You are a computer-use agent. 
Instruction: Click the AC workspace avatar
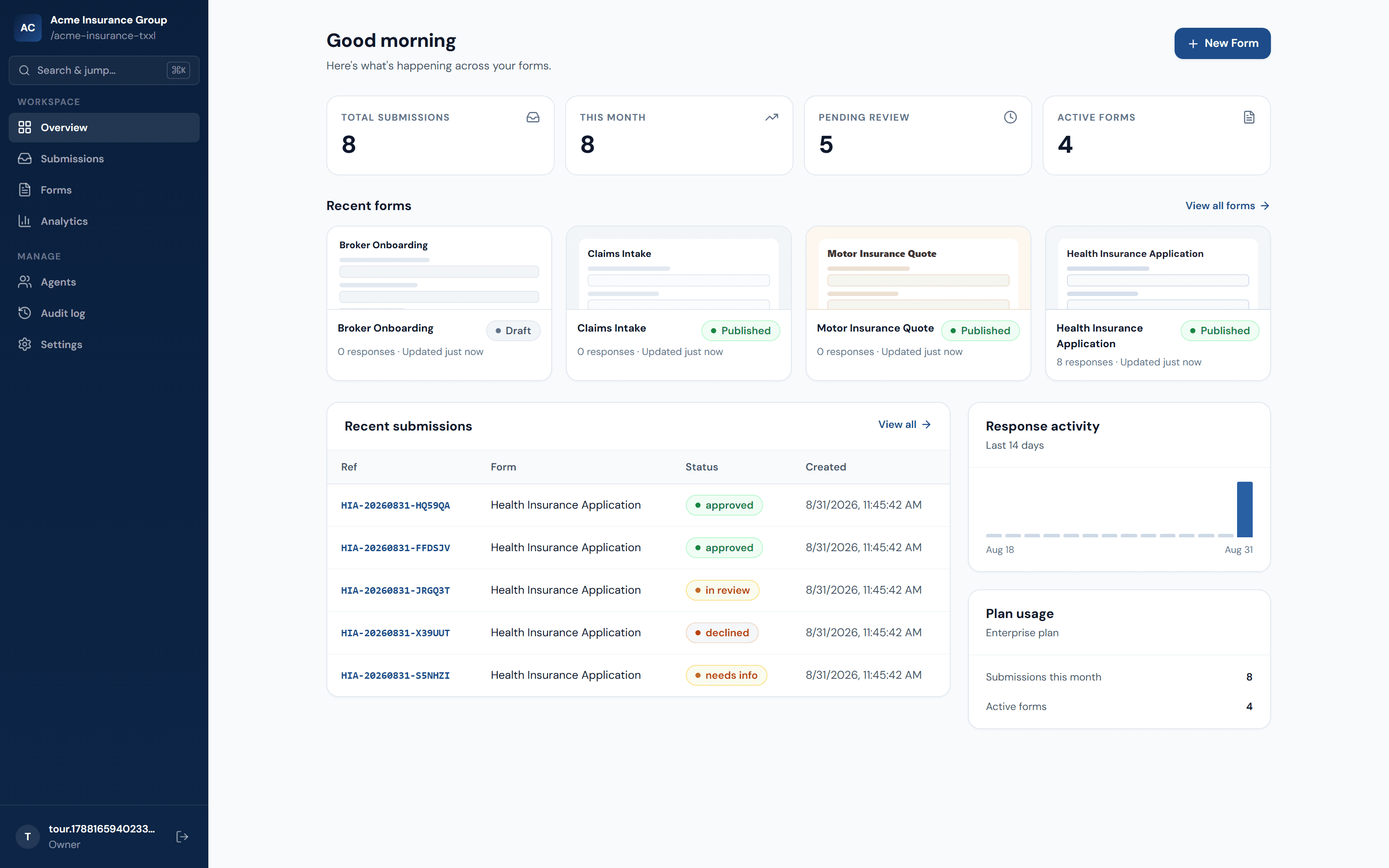pyautogui.click(x=27, y=27)
